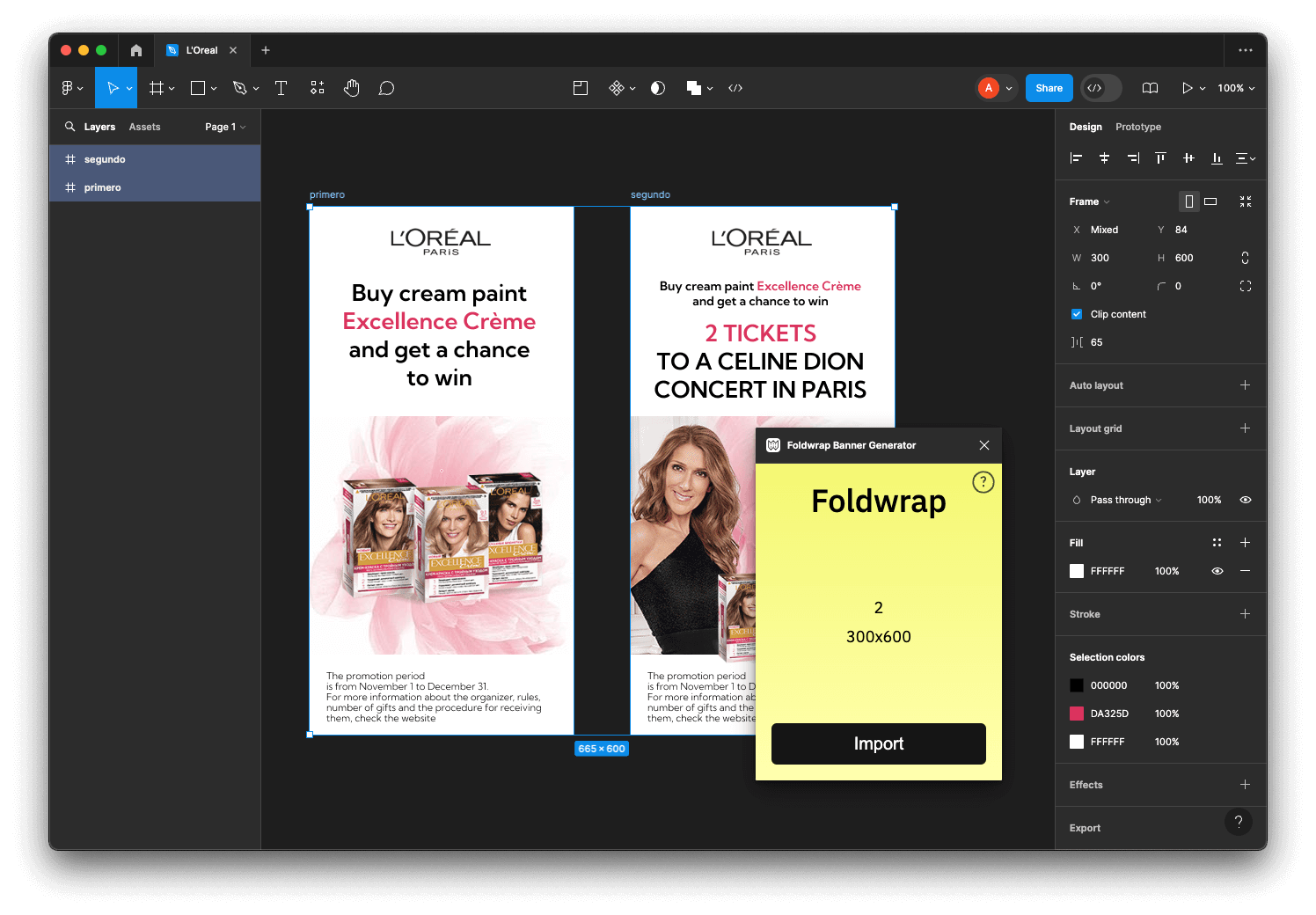1316x915 pixels.
Task: Align vertical centers
Action: tap(1188, 158)
